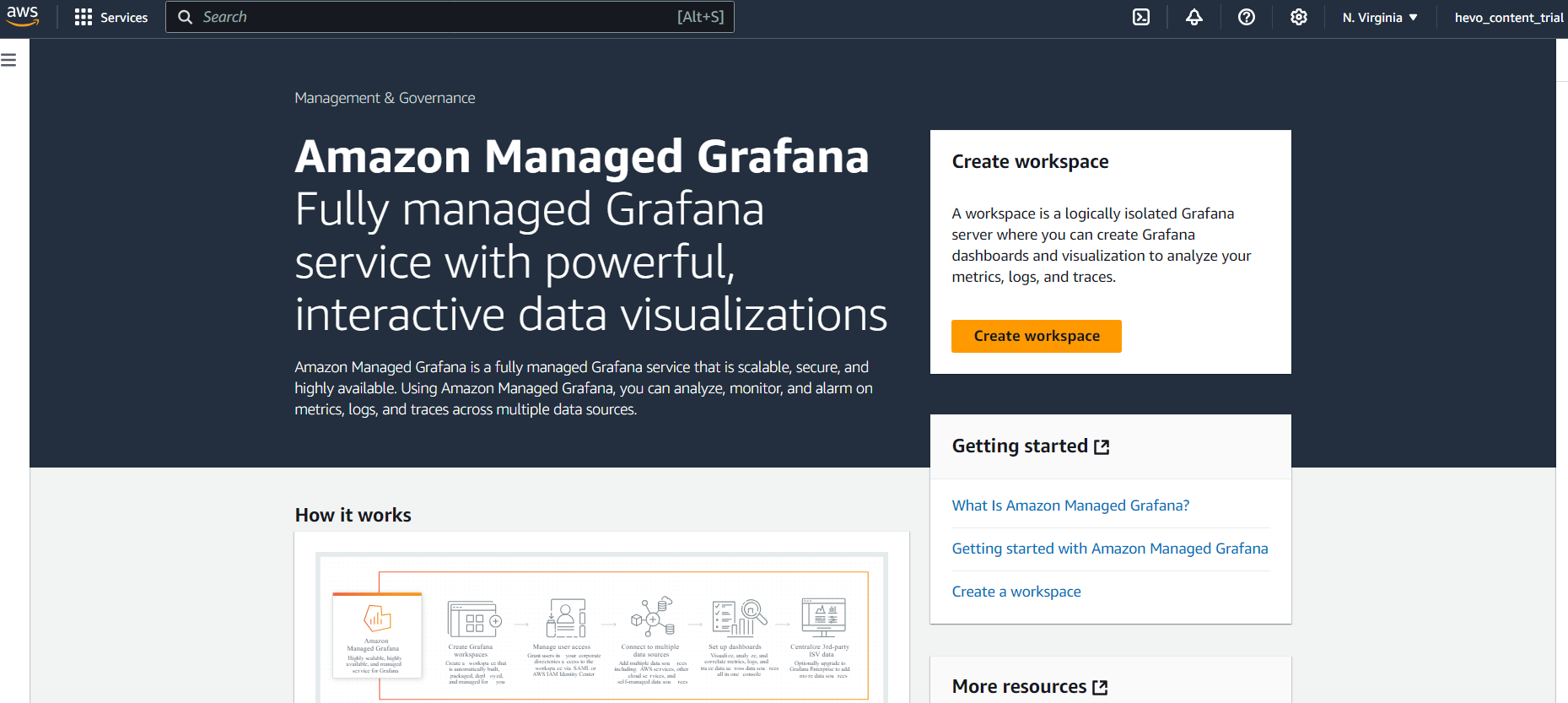Click the Getting started external link icon
The width and height of the screenshot is (1568, 703).
pos(1102,446)
